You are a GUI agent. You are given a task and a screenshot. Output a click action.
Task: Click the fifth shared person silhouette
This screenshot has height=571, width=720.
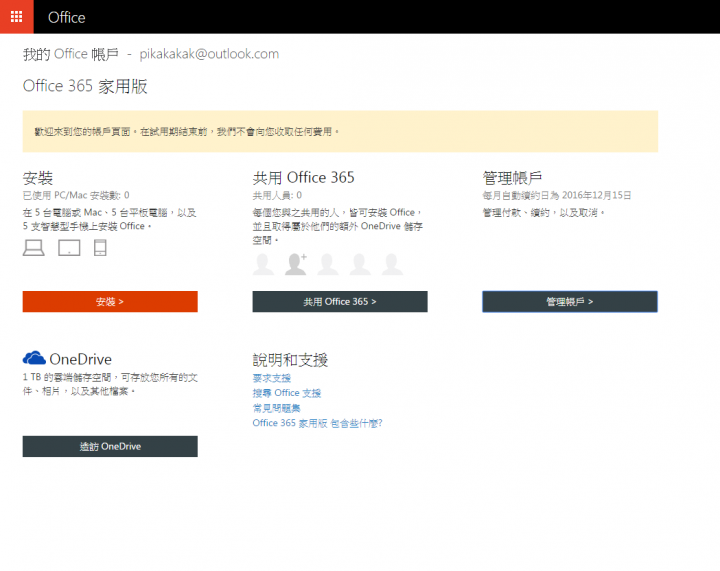pos(392,264)
